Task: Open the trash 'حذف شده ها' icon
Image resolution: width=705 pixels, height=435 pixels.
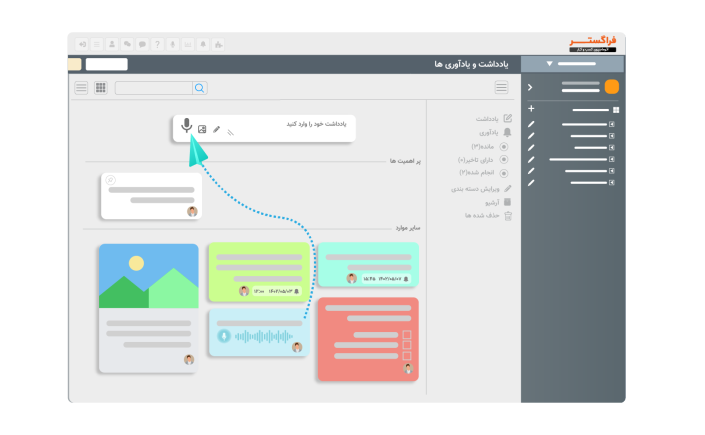Action: pyautogui.click(x=508, y=215)
